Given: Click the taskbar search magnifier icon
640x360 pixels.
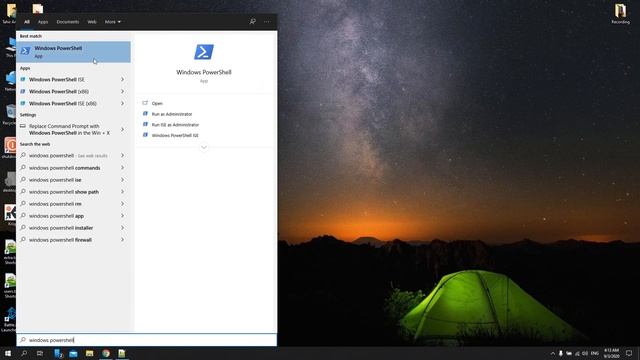Looking at the screenshot, I should [24, 353].
